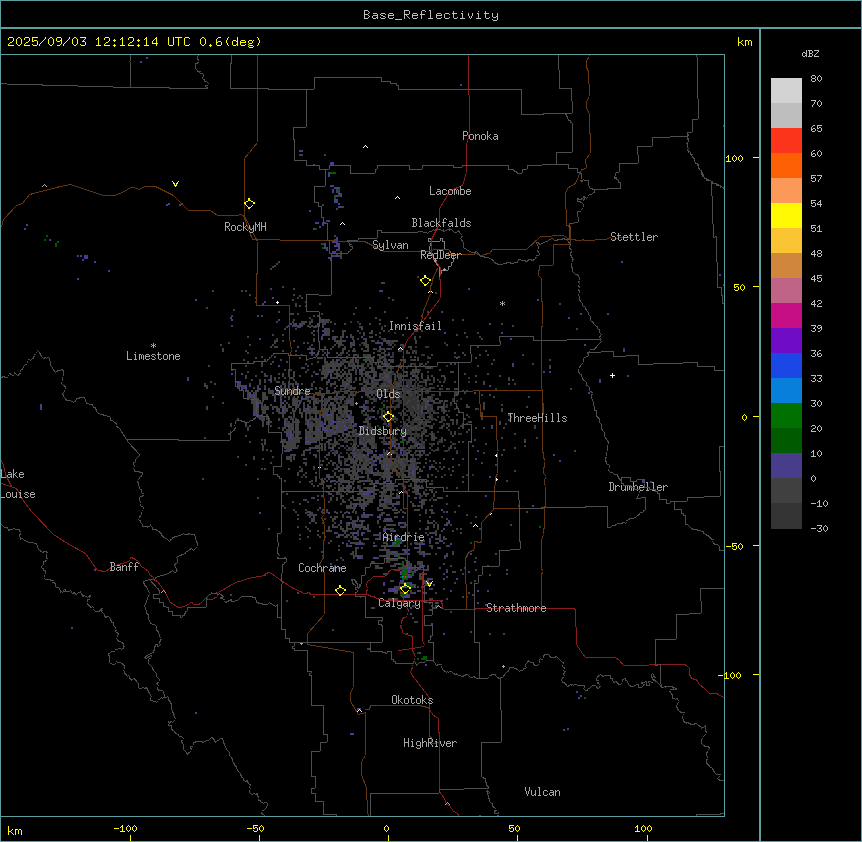Click the red 60-65 dBZ legend swatch
The image size is (862, 842).
(x=786, y=140)
